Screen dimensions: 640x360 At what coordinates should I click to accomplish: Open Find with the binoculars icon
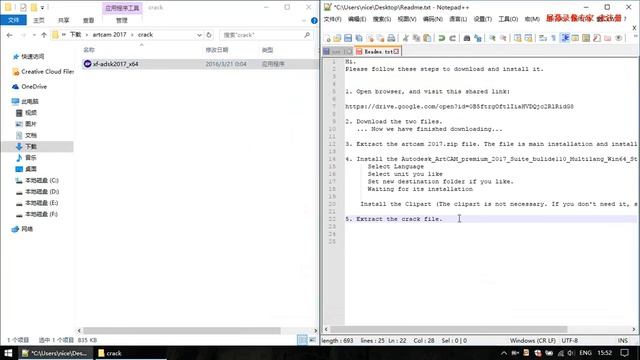[x=467, y=38]
